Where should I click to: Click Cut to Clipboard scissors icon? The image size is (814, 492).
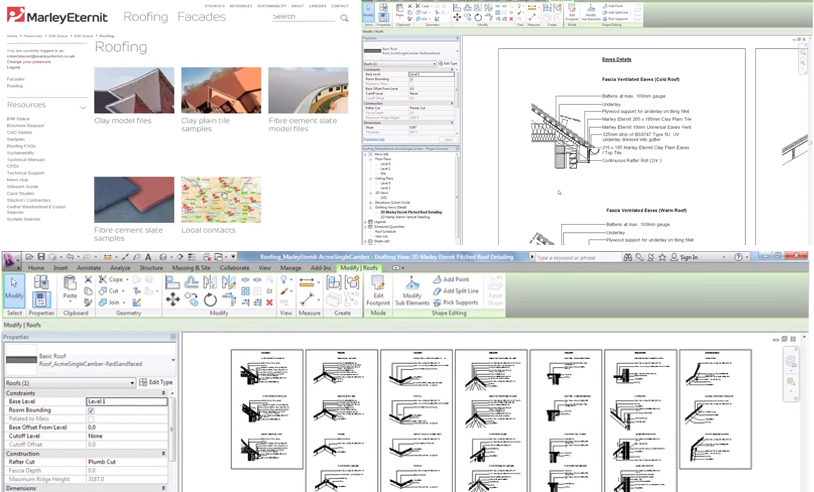point(88,279)
